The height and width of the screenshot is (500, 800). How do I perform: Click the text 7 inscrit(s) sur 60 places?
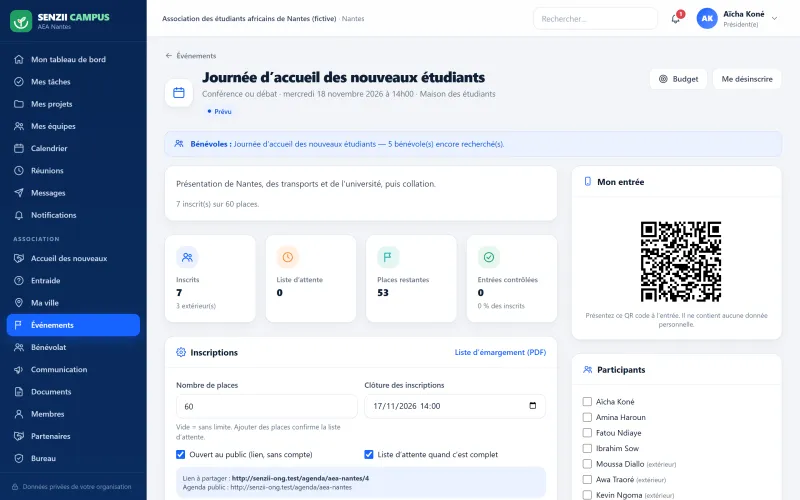coord(217,204)
